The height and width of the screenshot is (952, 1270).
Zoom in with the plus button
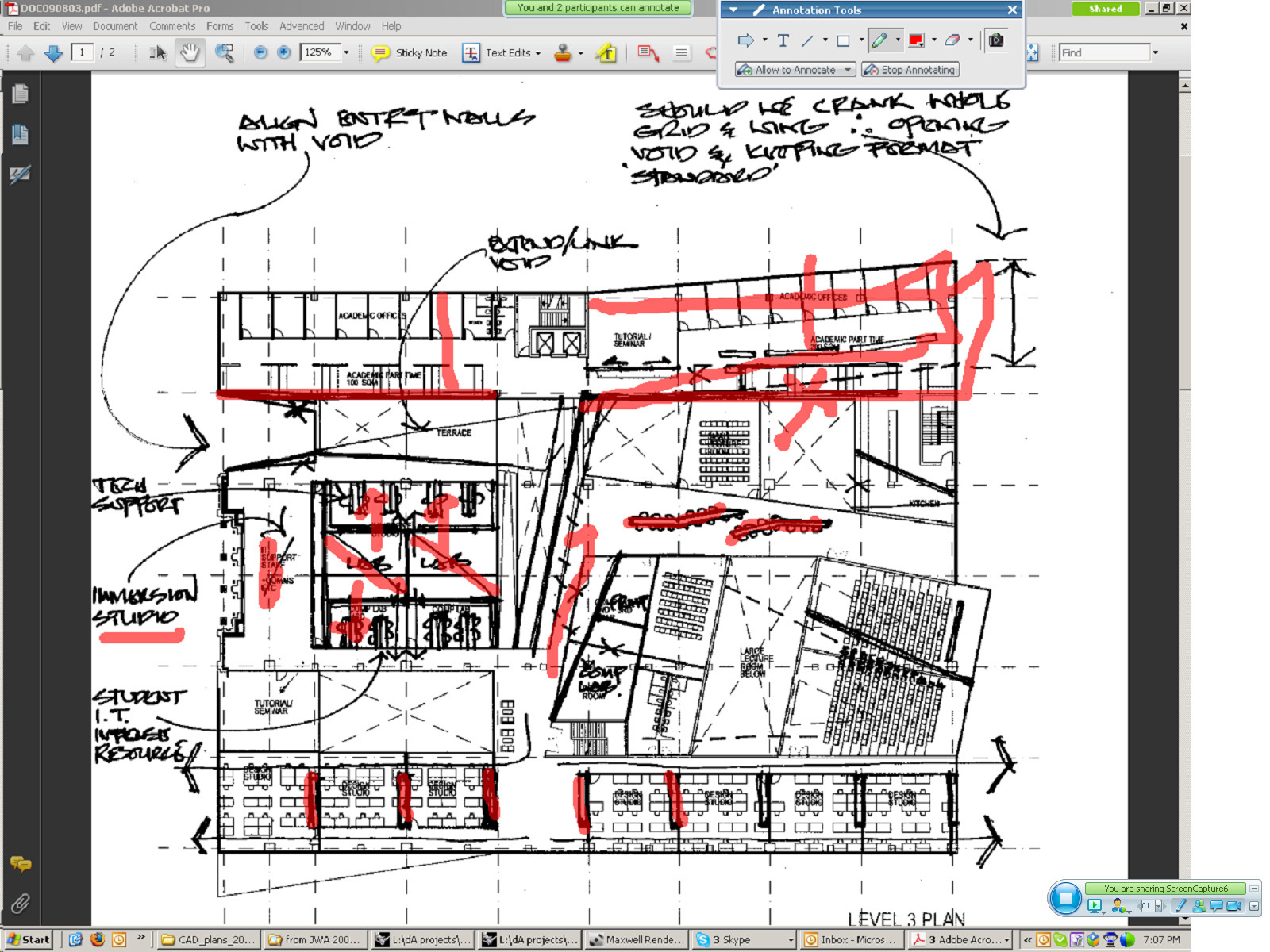click(284, 53)
